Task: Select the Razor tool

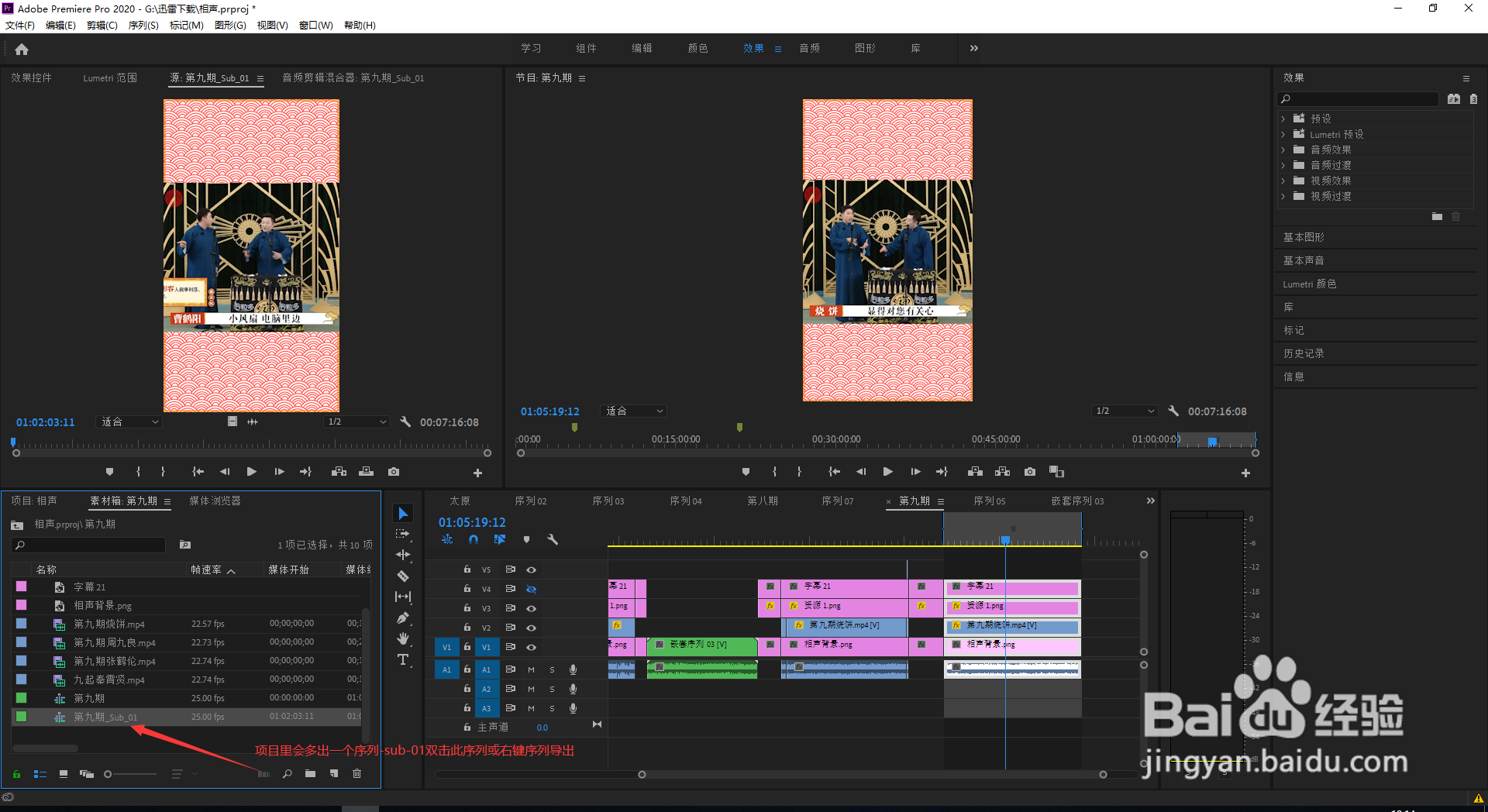Action: (403, 576)
